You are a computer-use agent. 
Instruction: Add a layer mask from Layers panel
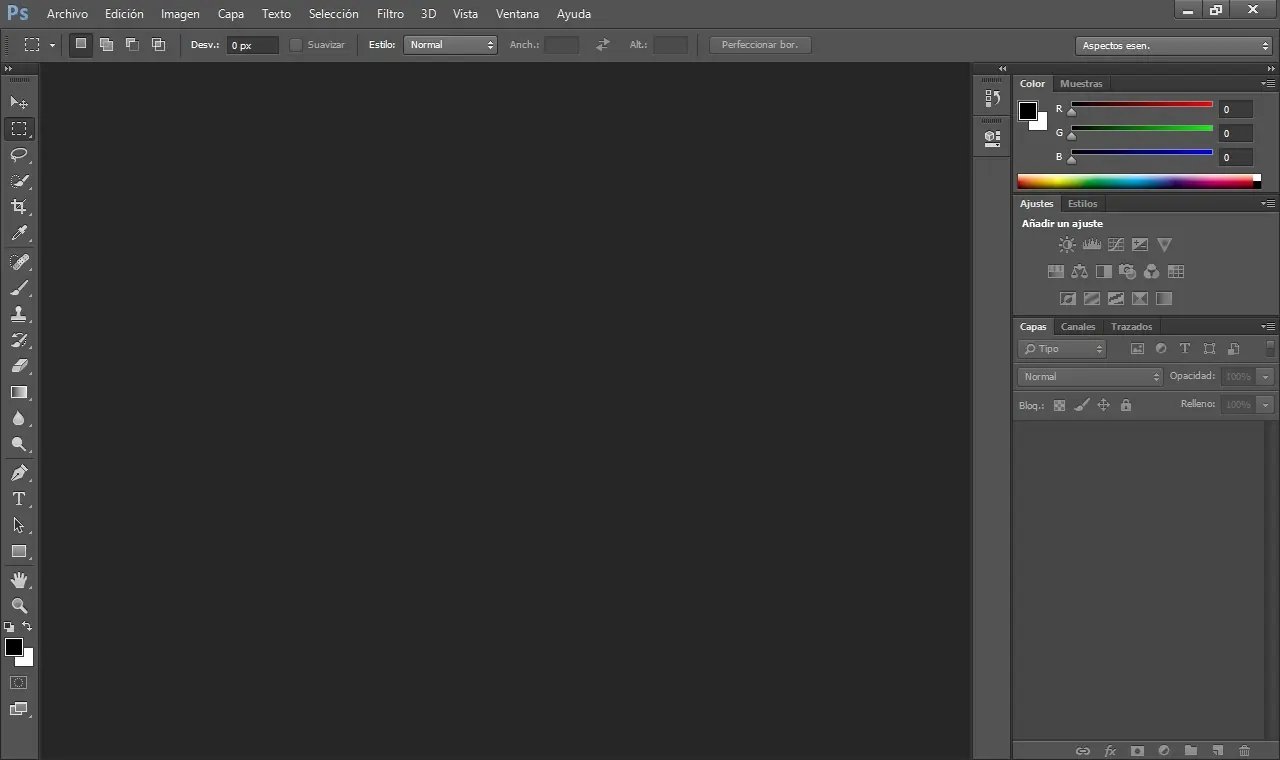[1137, 751]
